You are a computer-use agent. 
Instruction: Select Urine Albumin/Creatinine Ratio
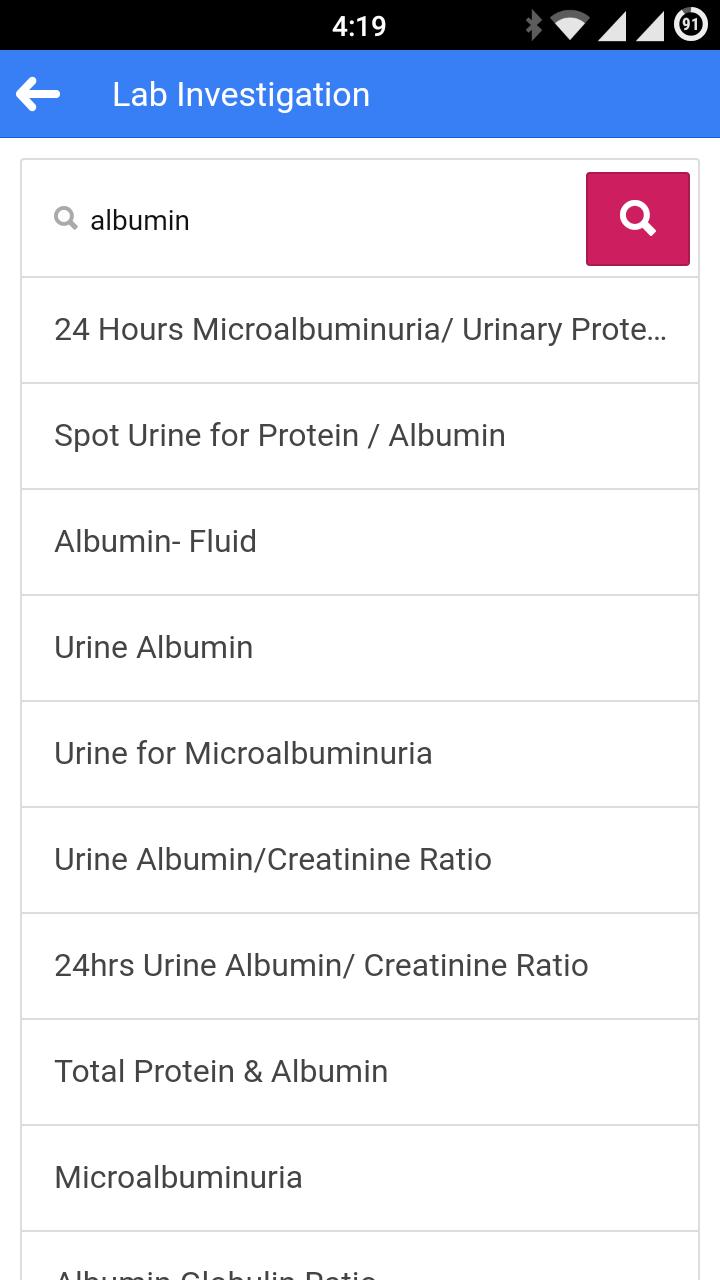click(360, 860)
